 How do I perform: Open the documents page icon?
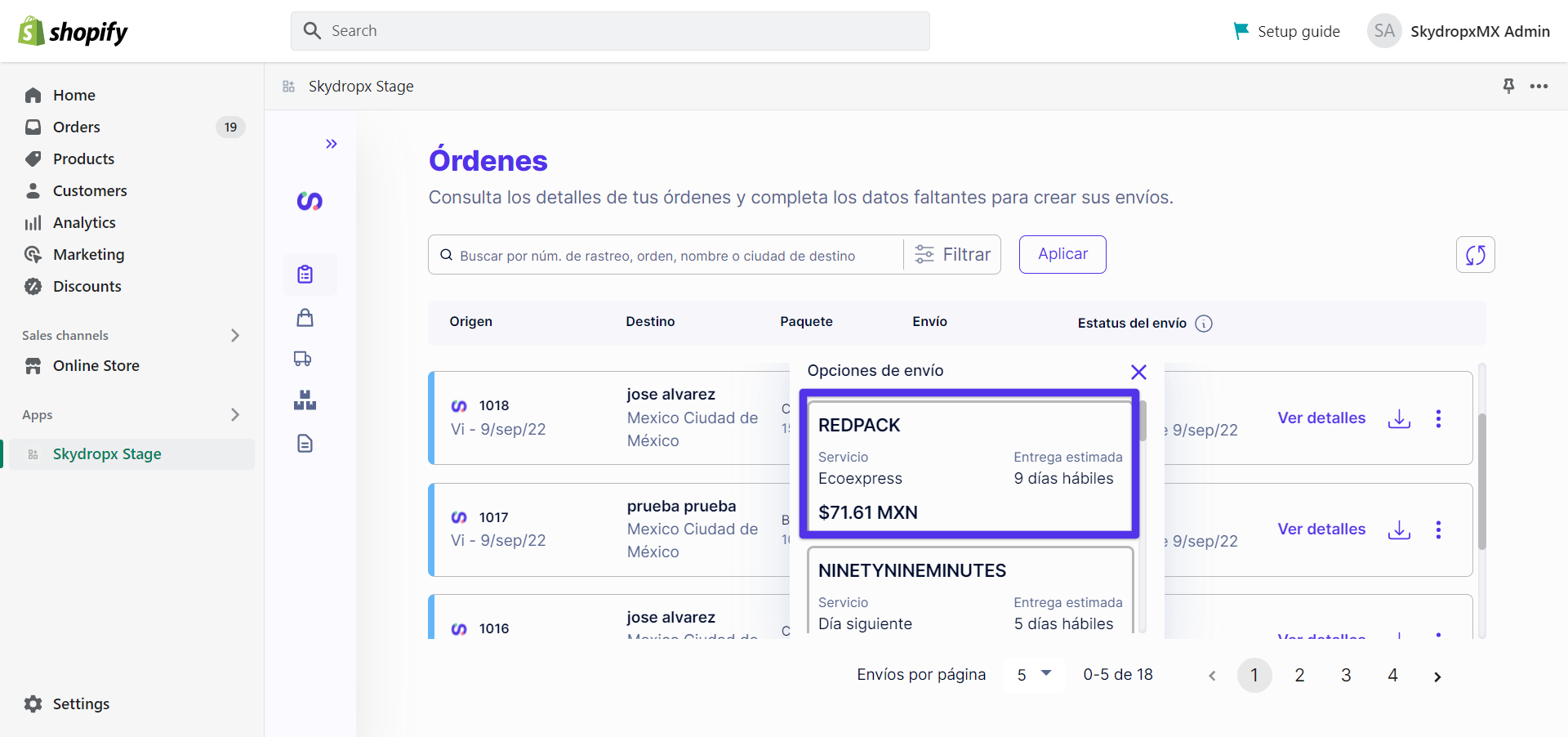coord(305,444)
